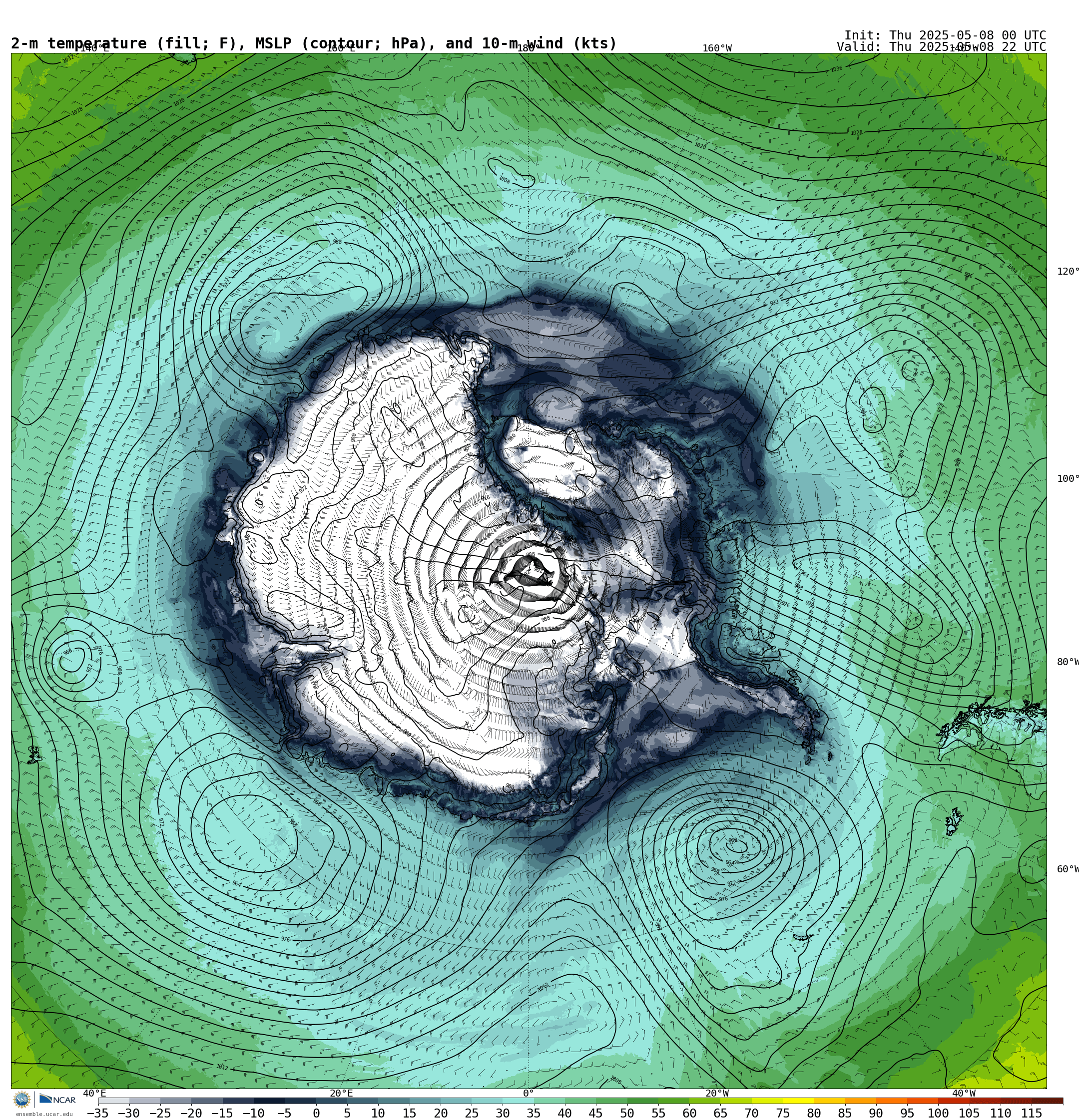Click the Valid 22 UTC timestamp

pos(942,47)
